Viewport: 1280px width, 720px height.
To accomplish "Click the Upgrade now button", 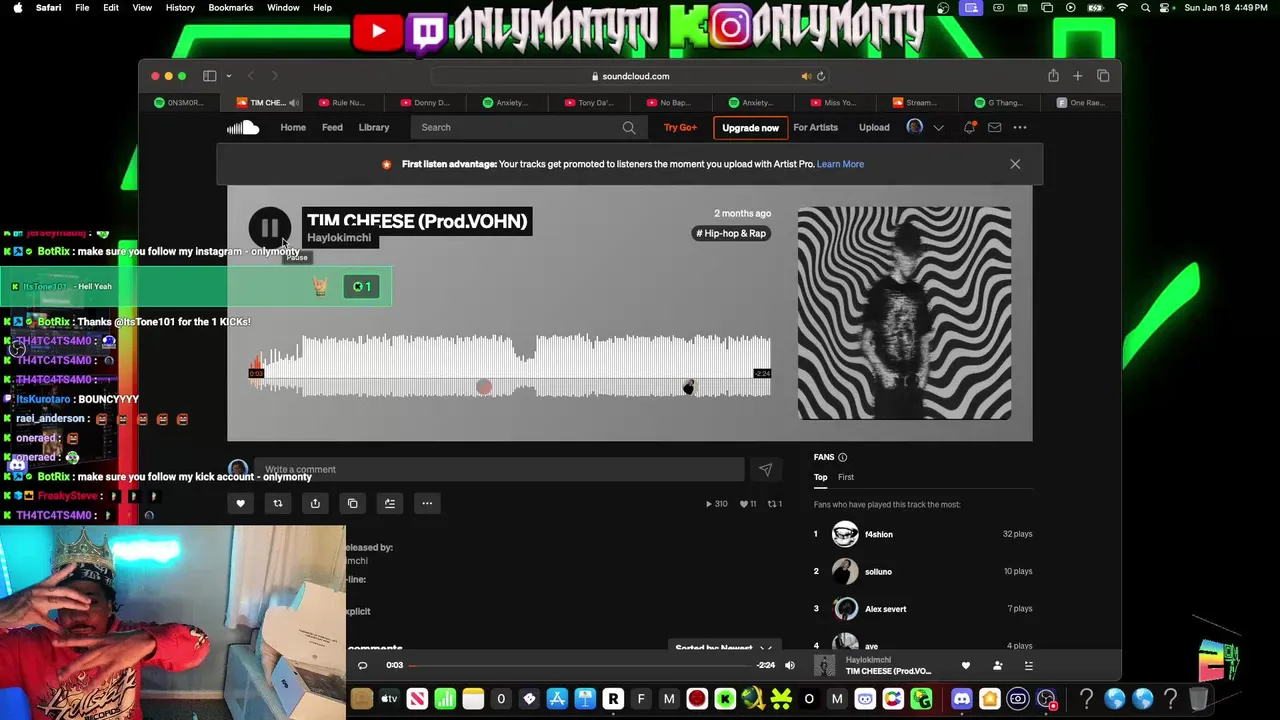I will [750, 128].
